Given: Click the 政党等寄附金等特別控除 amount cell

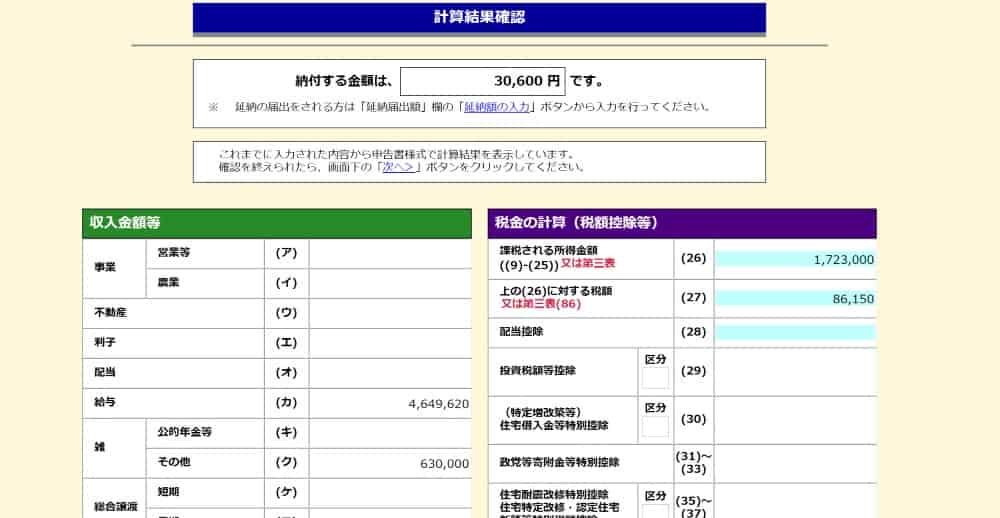Looking at the screenshot, I should (x=794, y=463).
